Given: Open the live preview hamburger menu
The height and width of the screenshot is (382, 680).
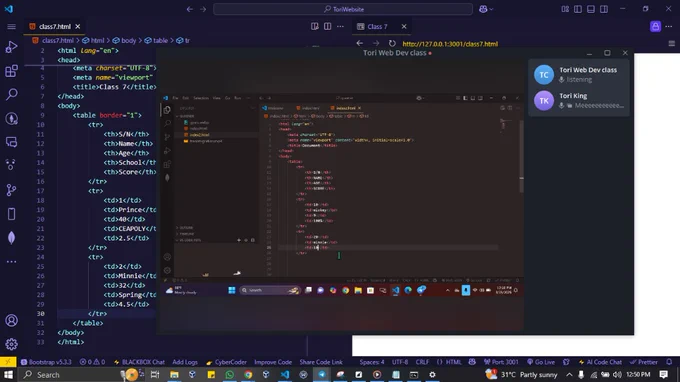Looking at the screenshot, I should [x=672, y=43].
